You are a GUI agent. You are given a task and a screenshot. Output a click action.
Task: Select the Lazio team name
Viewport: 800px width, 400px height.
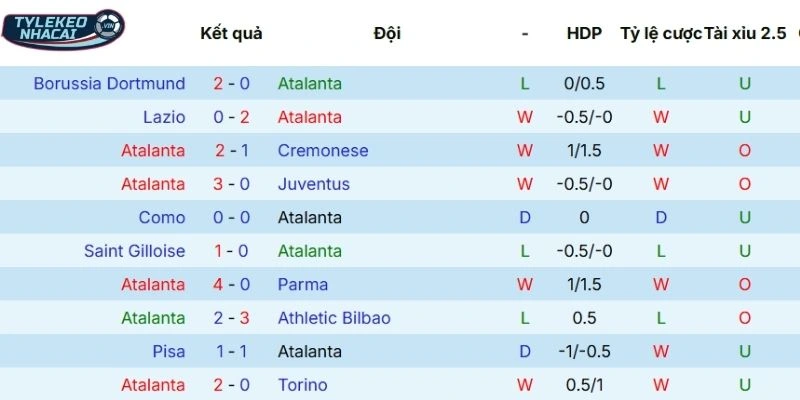click(164, 117)
